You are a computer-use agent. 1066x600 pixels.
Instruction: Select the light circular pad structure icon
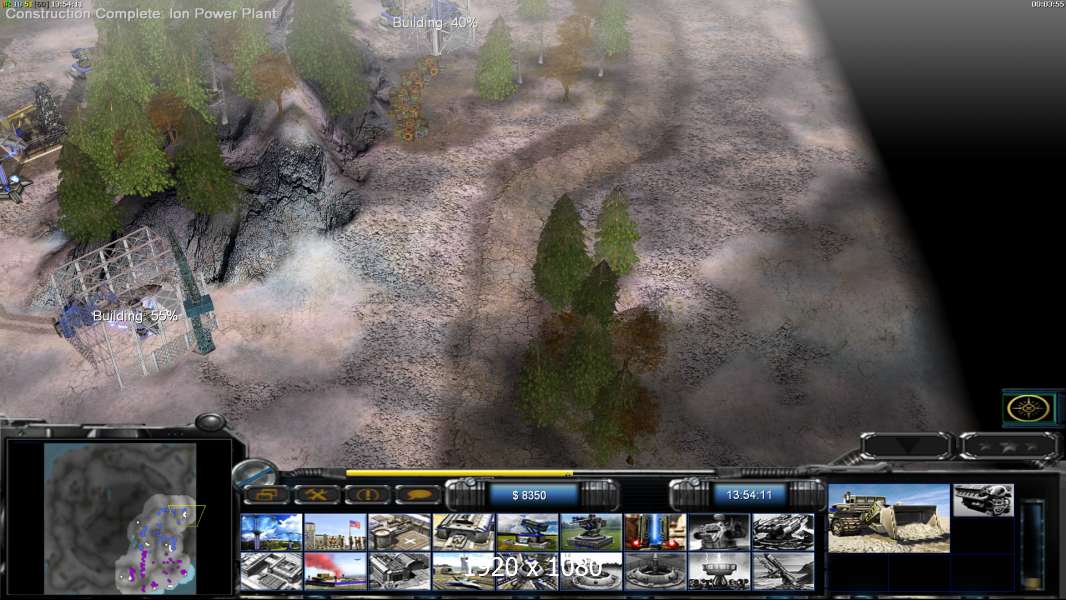point(591,571)
